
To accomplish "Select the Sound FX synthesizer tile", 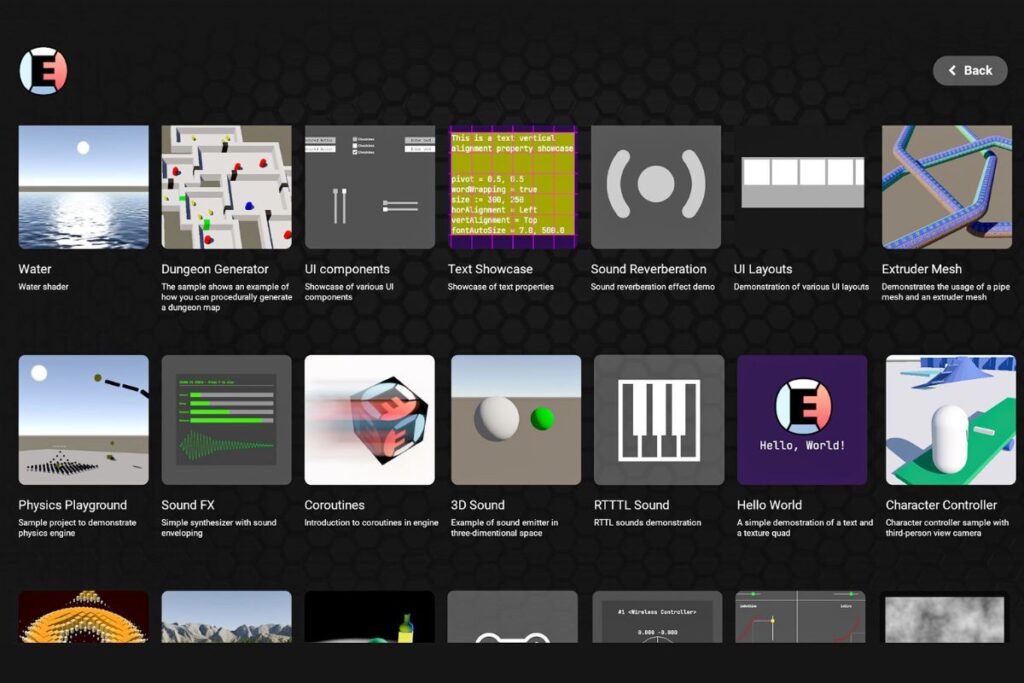I will [x=226, y=420].
